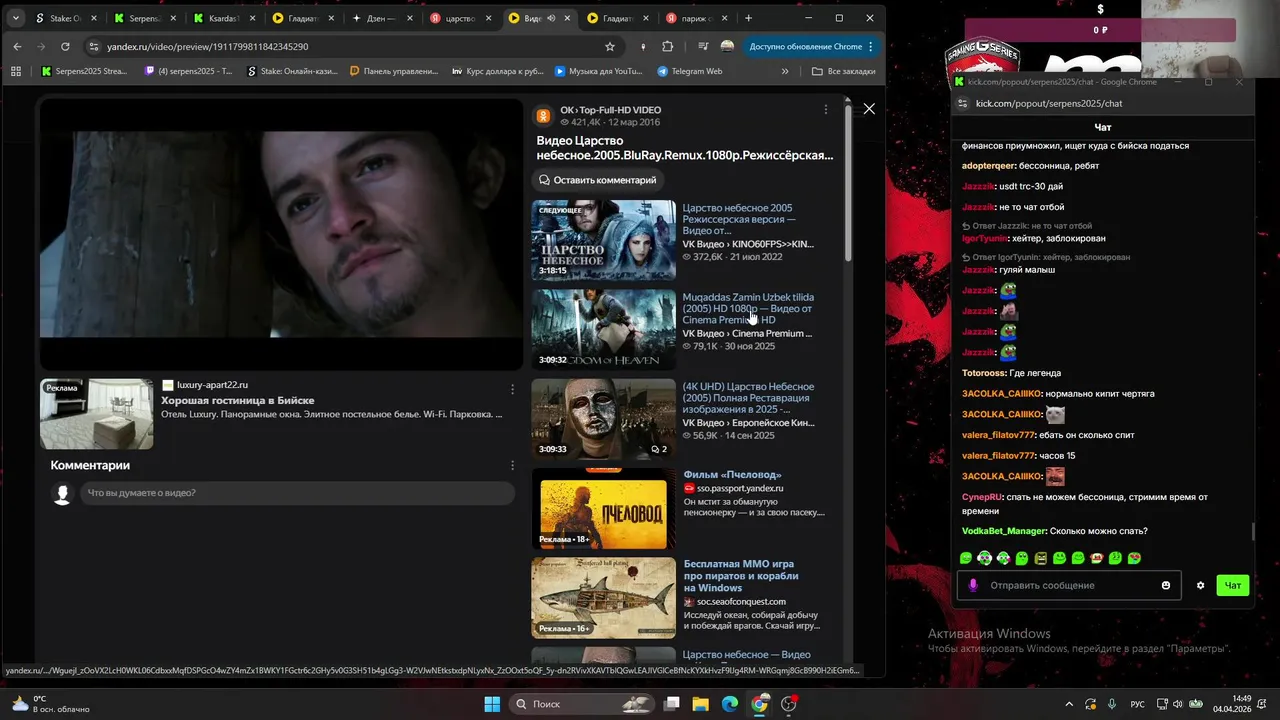Open the media controls toolbar icon
1280x720 pixels.
pyautogui.click(x=704, y=46)
